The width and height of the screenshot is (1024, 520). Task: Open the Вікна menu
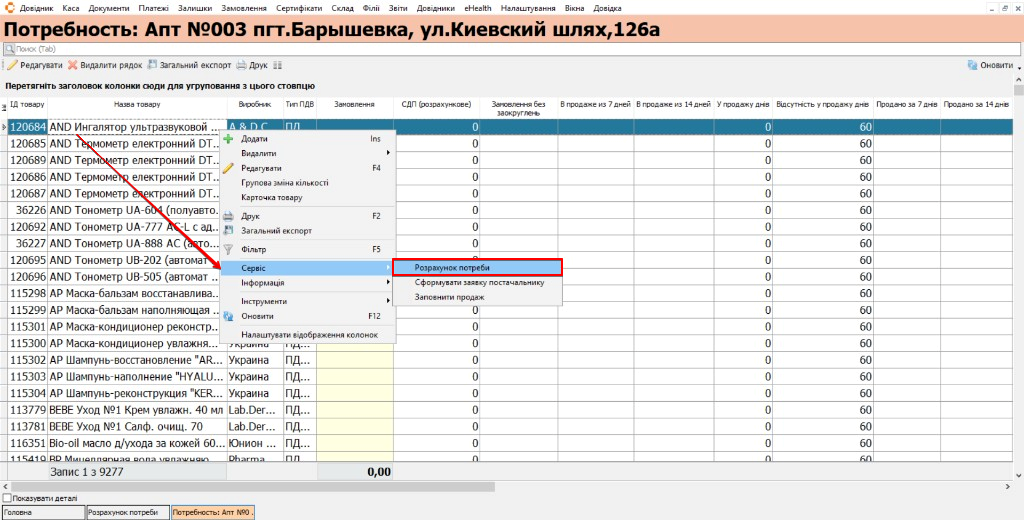point(575,8)
